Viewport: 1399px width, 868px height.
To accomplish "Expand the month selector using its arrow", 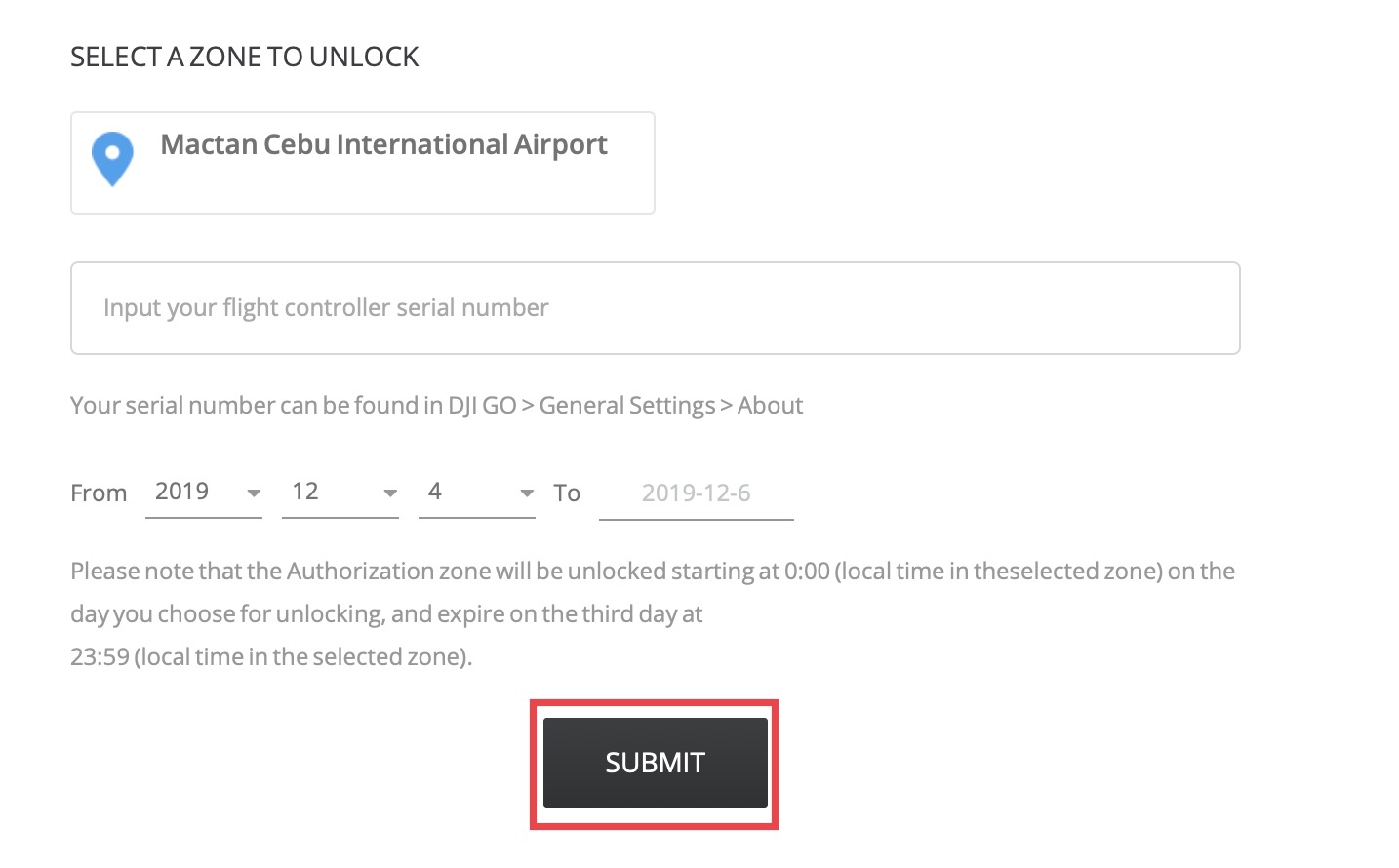I will pos(390,493).
